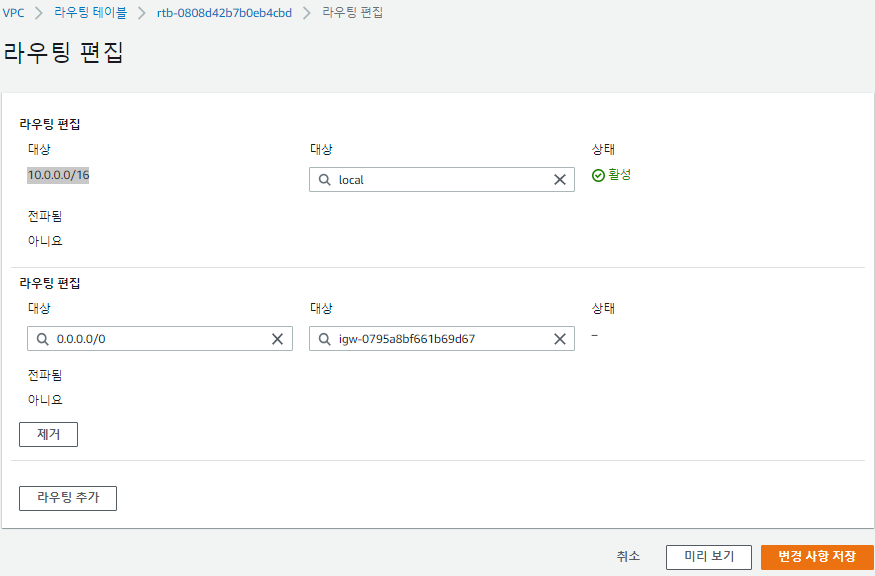Focus the igw-0795a8bf661b69d67 target input
The width and height of the screenshot is (875, 576).
pyautogui.click(x=442, y=339)
